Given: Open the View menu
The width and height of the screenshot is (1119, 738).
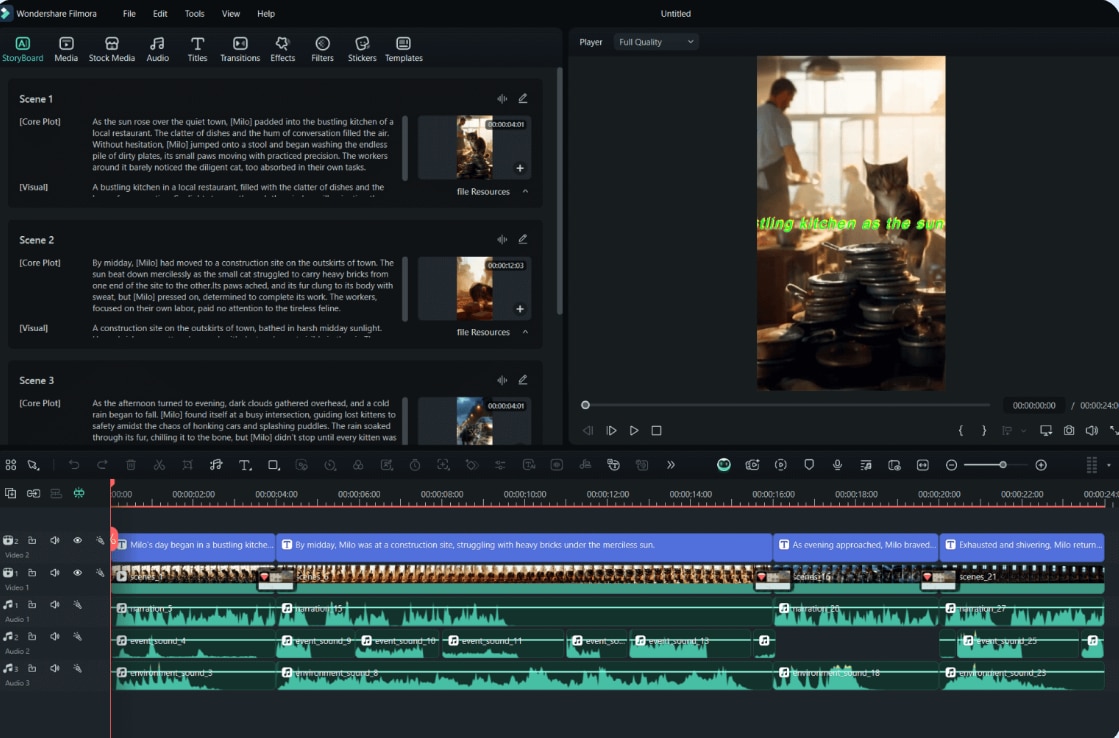Looking at the screenshot, I should point(231,14).
